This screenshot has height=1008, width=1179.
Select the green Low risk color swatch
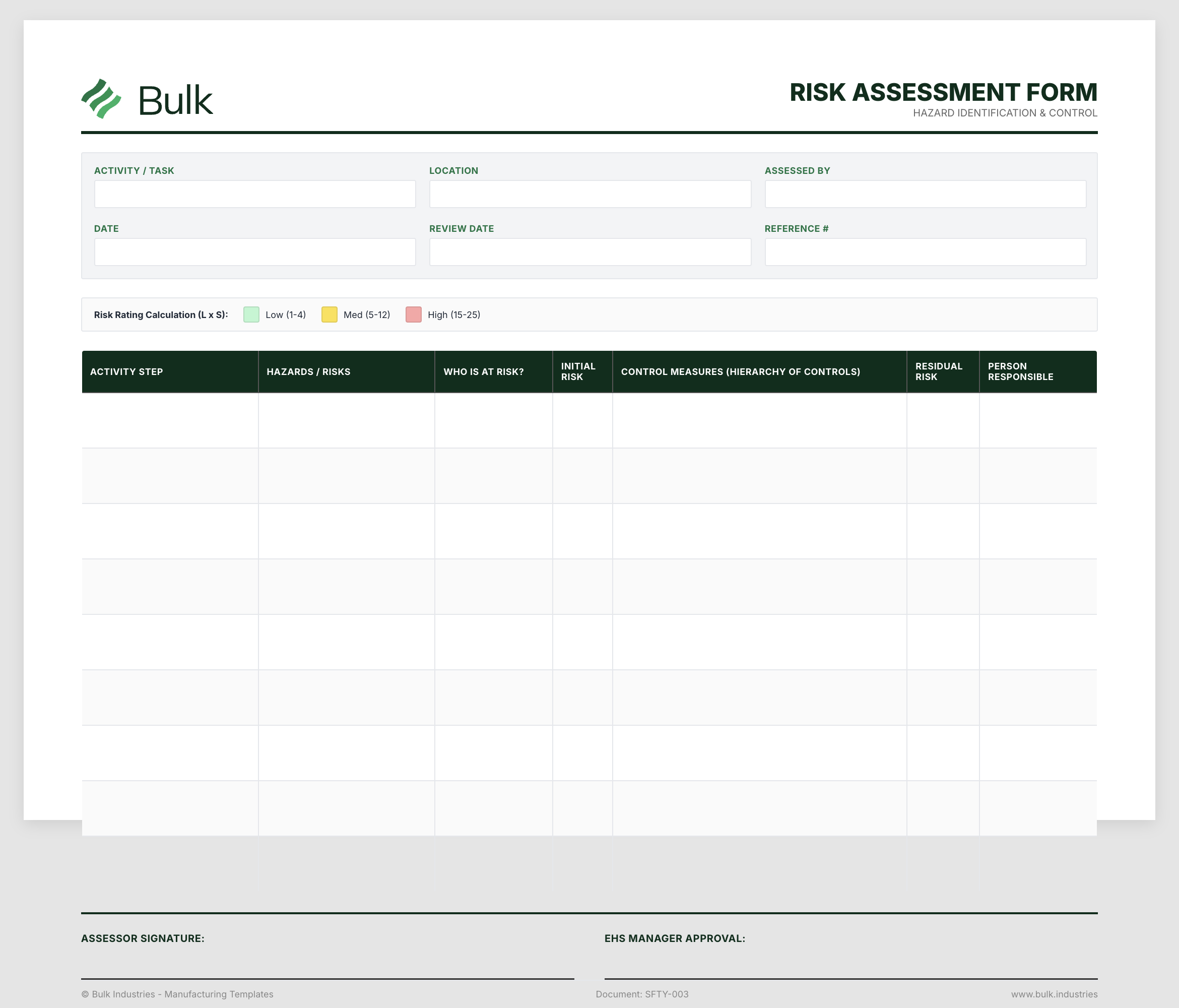tap(250, 314)
